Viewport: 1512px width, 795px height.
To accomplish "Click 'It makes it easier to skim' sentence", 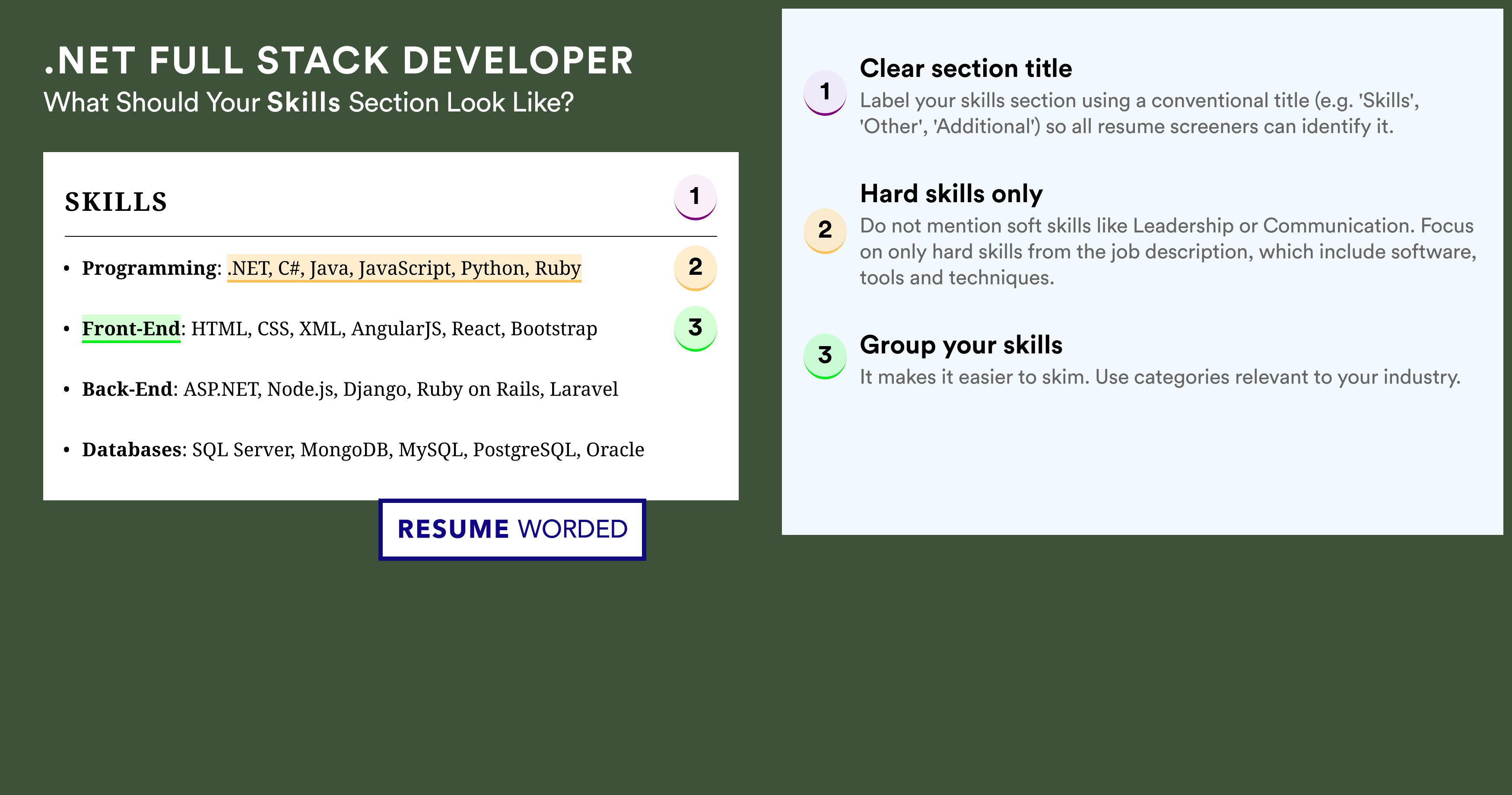I will pyautogui.click(x=1160, y=377).
